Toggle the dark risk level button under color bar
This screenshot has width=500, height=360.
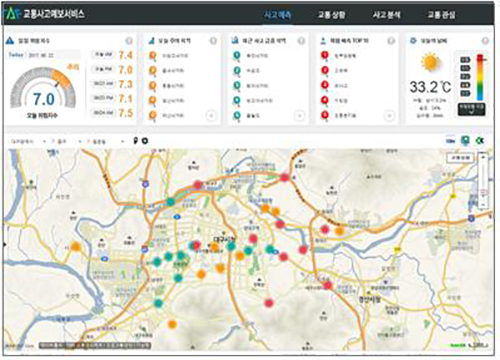click(x=471, y=109)
